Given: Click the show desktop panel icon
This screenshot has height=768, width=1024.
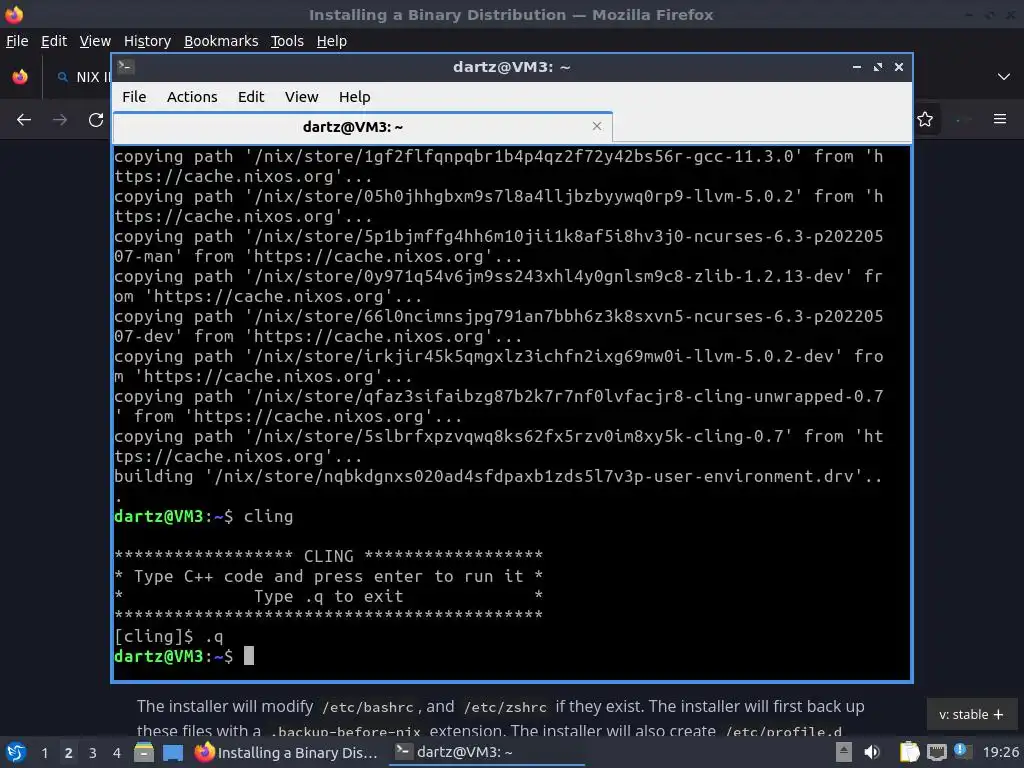Looking at the screenshot, I should [x=172, y=752].
